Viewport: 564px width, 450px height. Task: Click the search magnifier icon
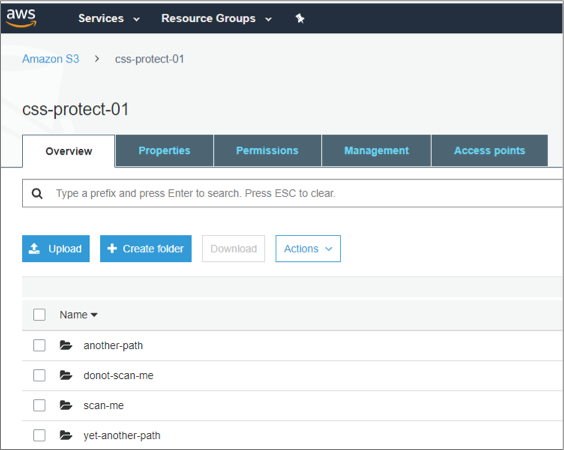click(37, 194)
